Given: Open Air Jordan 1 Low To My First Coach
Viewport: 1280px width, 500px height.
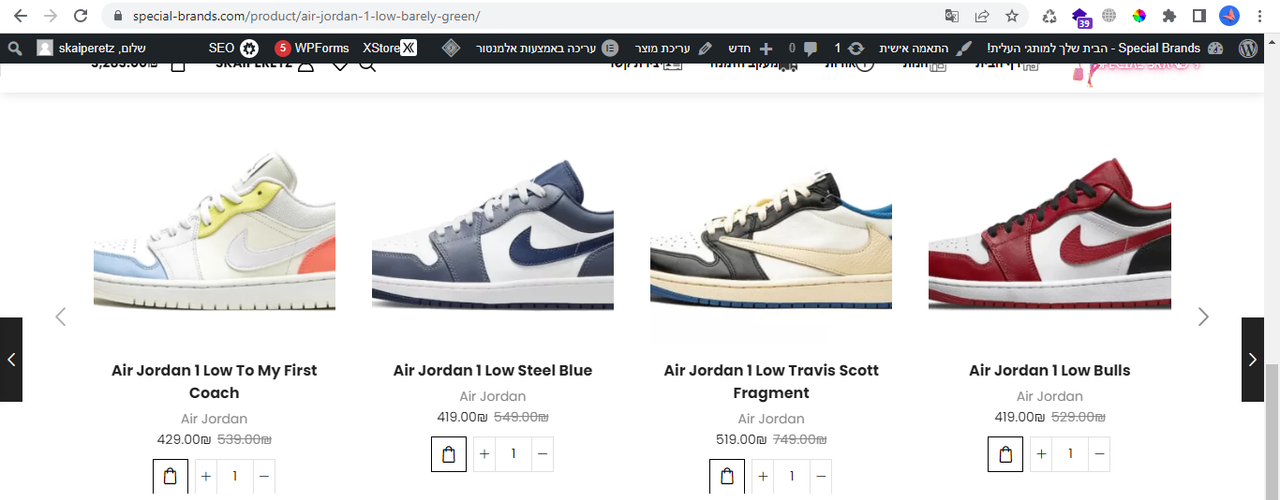Looking at the screenshot, I should tap(214, 381).
